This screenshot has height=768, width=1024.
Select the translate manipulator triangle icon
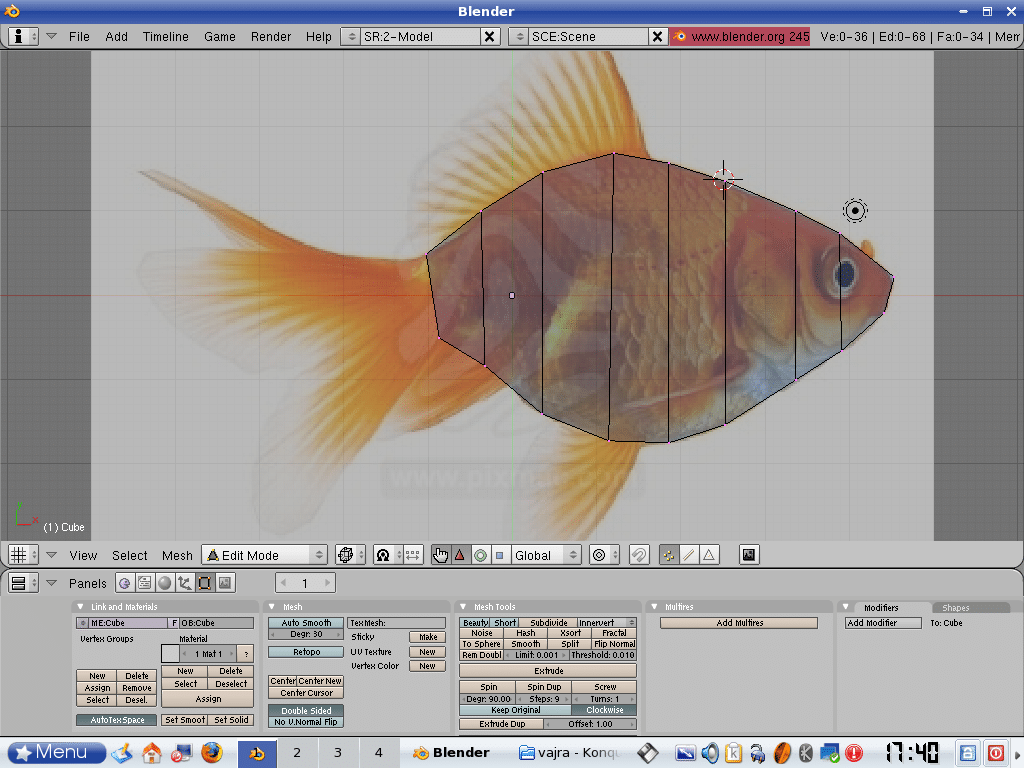(x=460, y=555)
